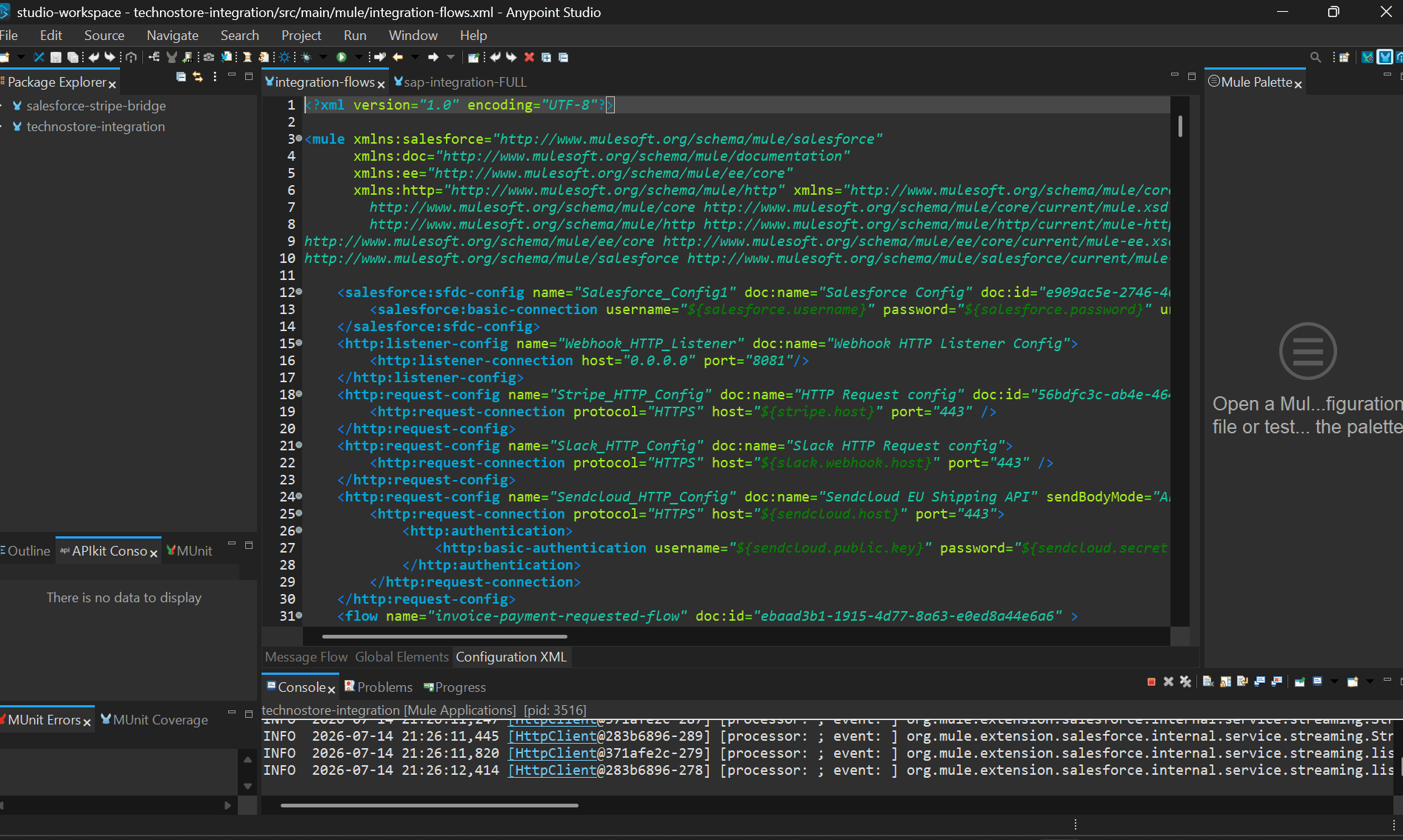Toggle Link with Editor in Package Explorer
Screen dimensions: 1403x840
(x=198, y=76)
